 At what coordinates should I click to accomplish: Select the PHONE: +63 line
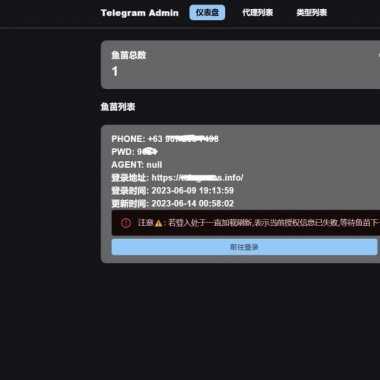165,139
